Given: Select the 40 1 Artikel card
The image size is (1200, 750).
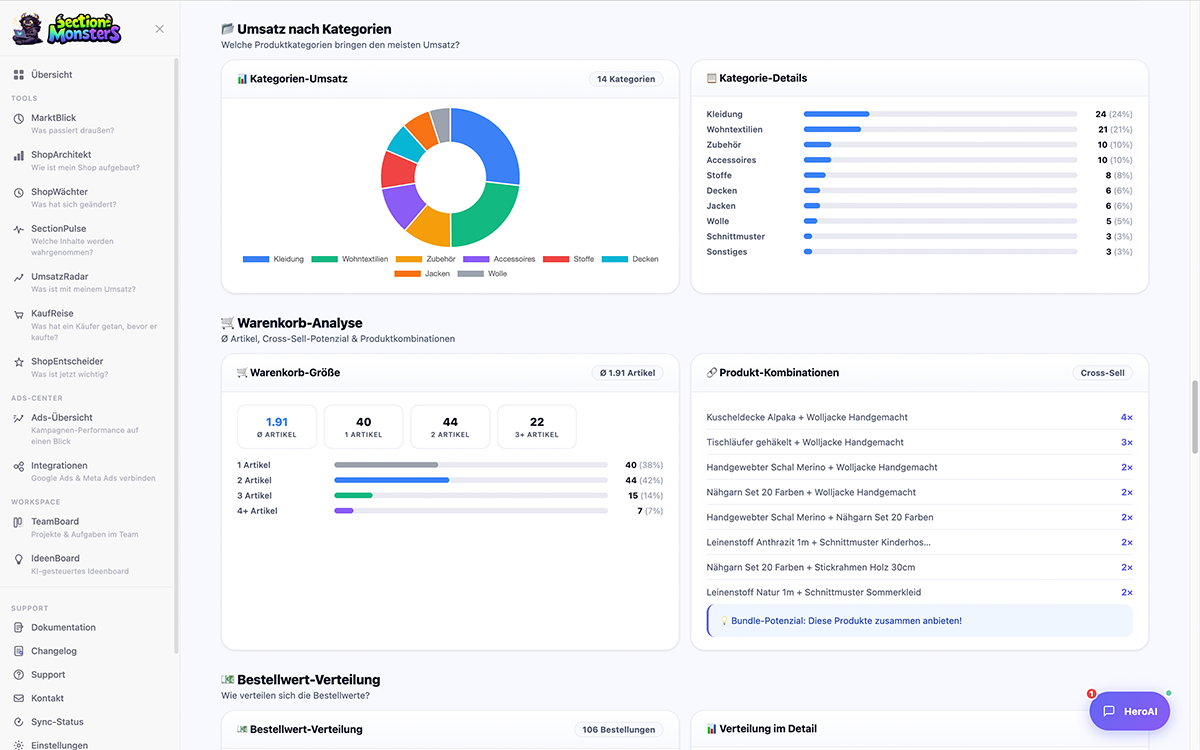Looking at the screenshot, I should 364,427.
